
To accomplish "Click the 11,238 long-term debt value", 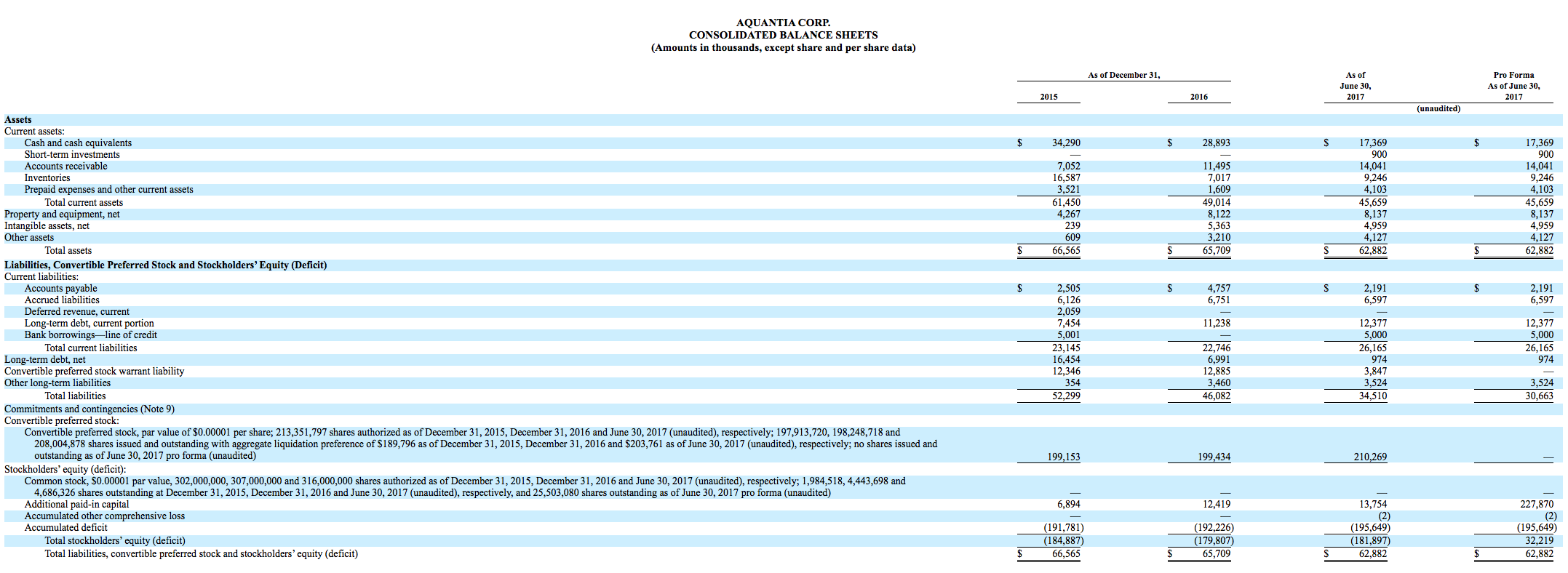I will [1217, 324].
